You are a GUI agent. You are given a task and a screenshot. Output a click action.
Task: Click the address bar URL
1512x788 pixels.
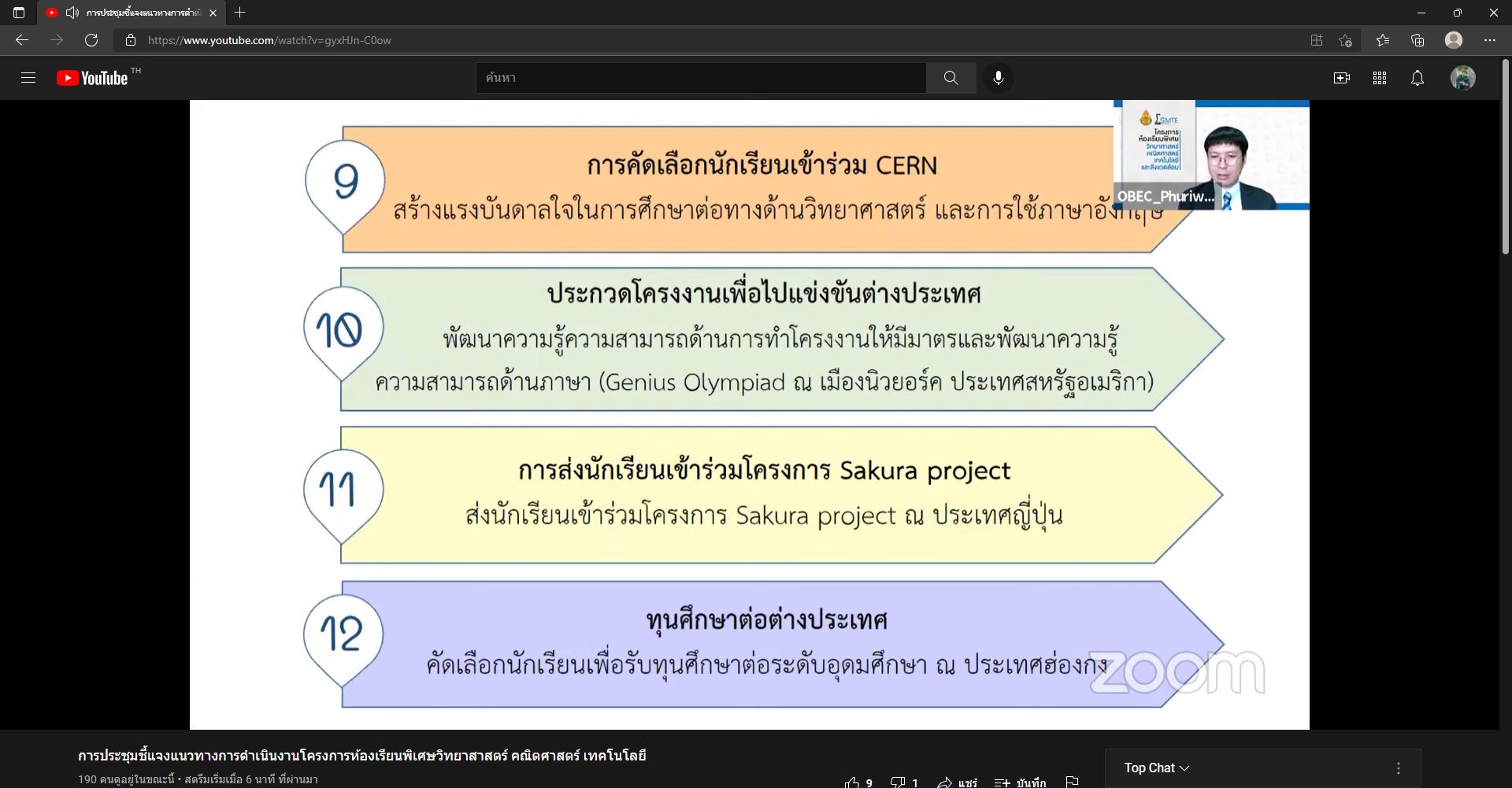[x=269, y=40]
